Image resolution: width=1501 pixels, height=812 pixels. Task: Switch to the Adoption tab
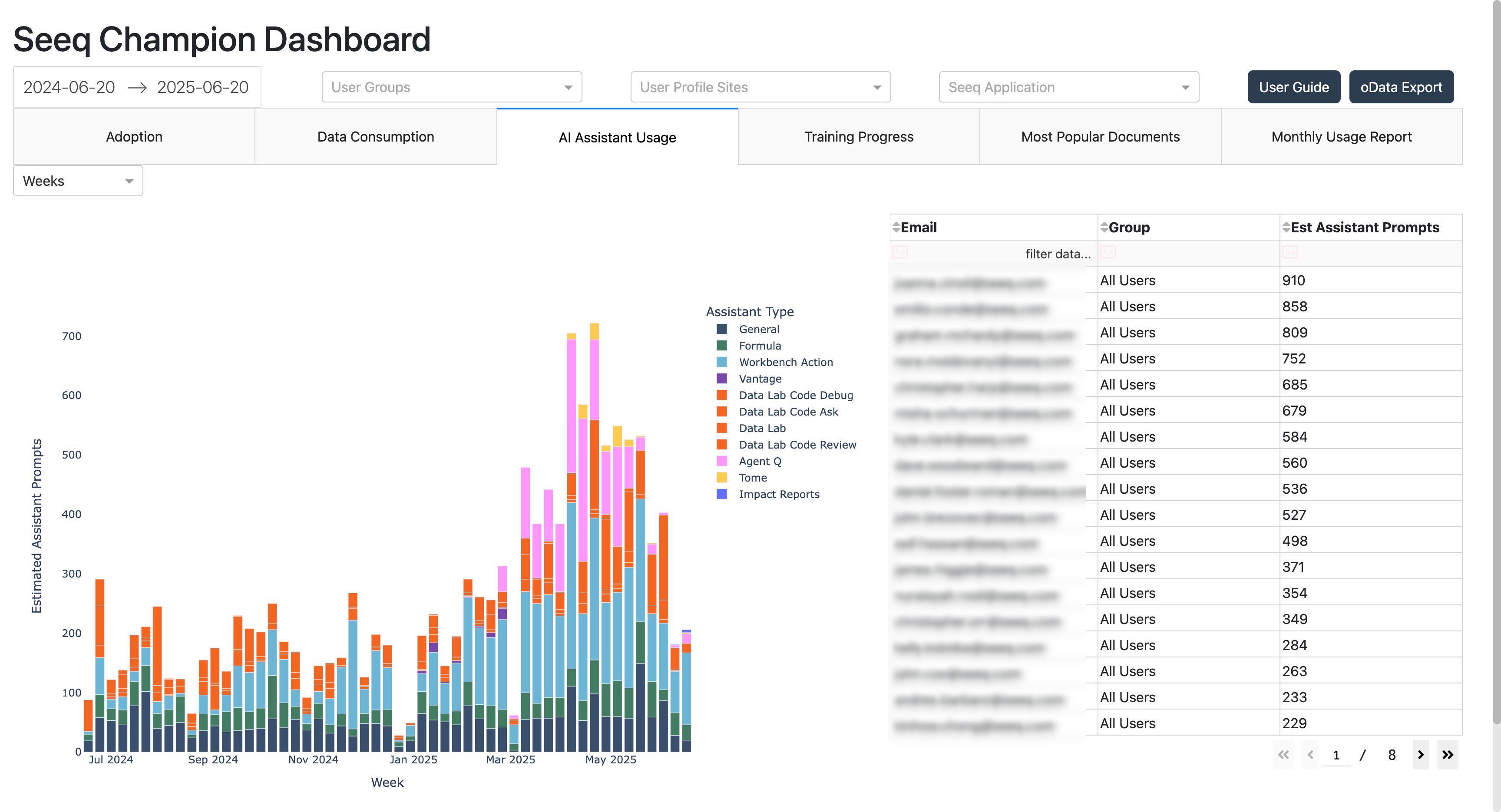(134, 137)
